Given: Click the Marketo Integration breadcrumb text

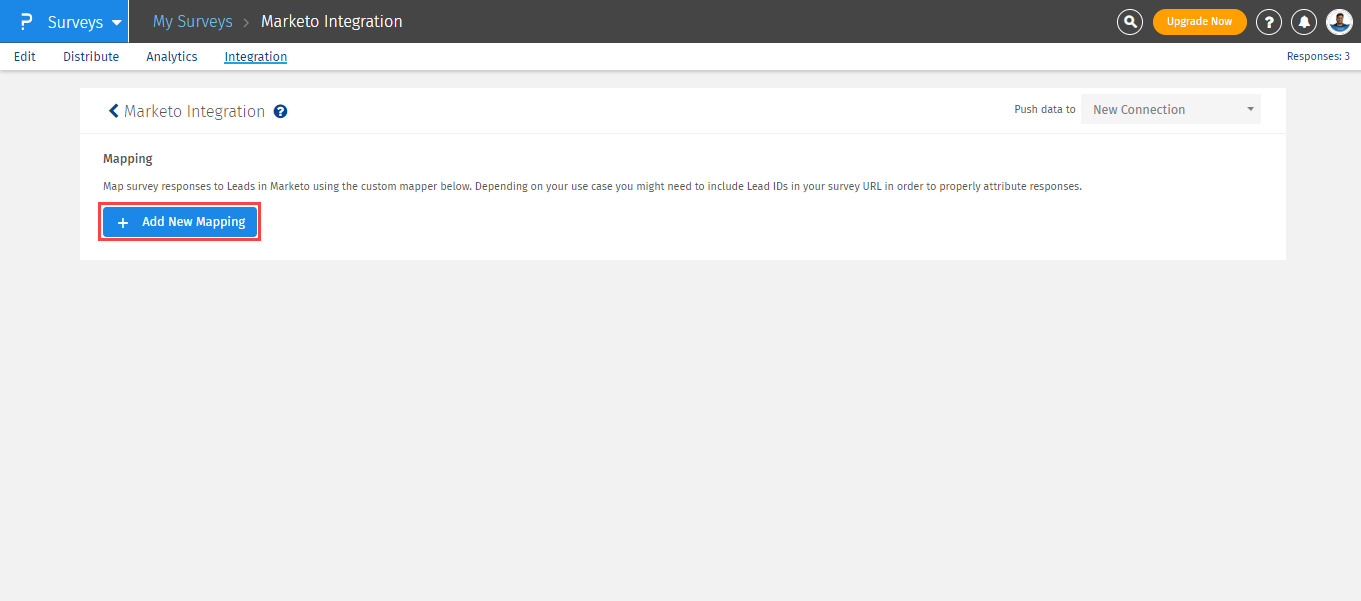Looking at the screenshot, I should (332, 21).
